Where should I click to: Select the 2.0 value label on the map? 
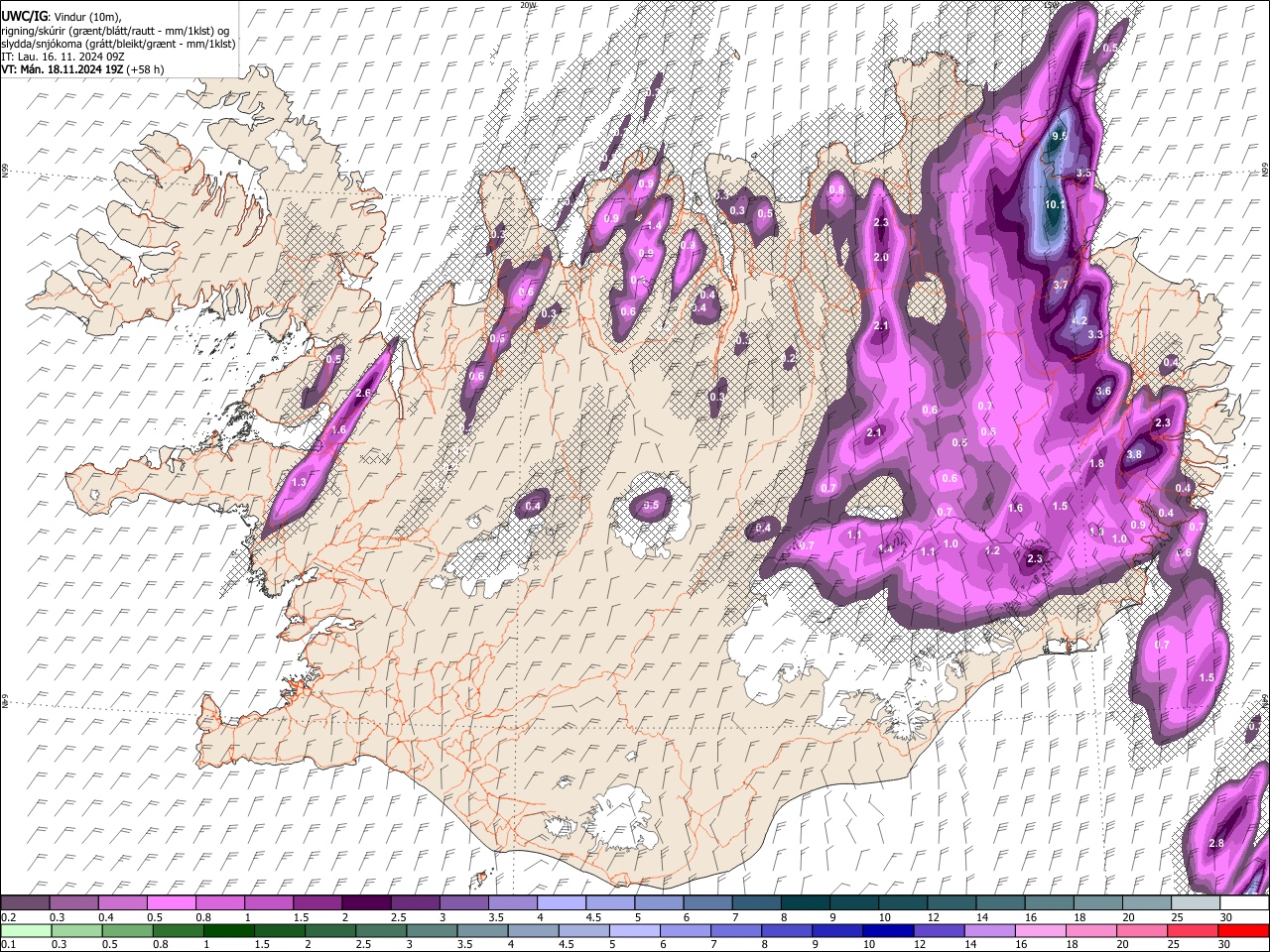(881, 257)
